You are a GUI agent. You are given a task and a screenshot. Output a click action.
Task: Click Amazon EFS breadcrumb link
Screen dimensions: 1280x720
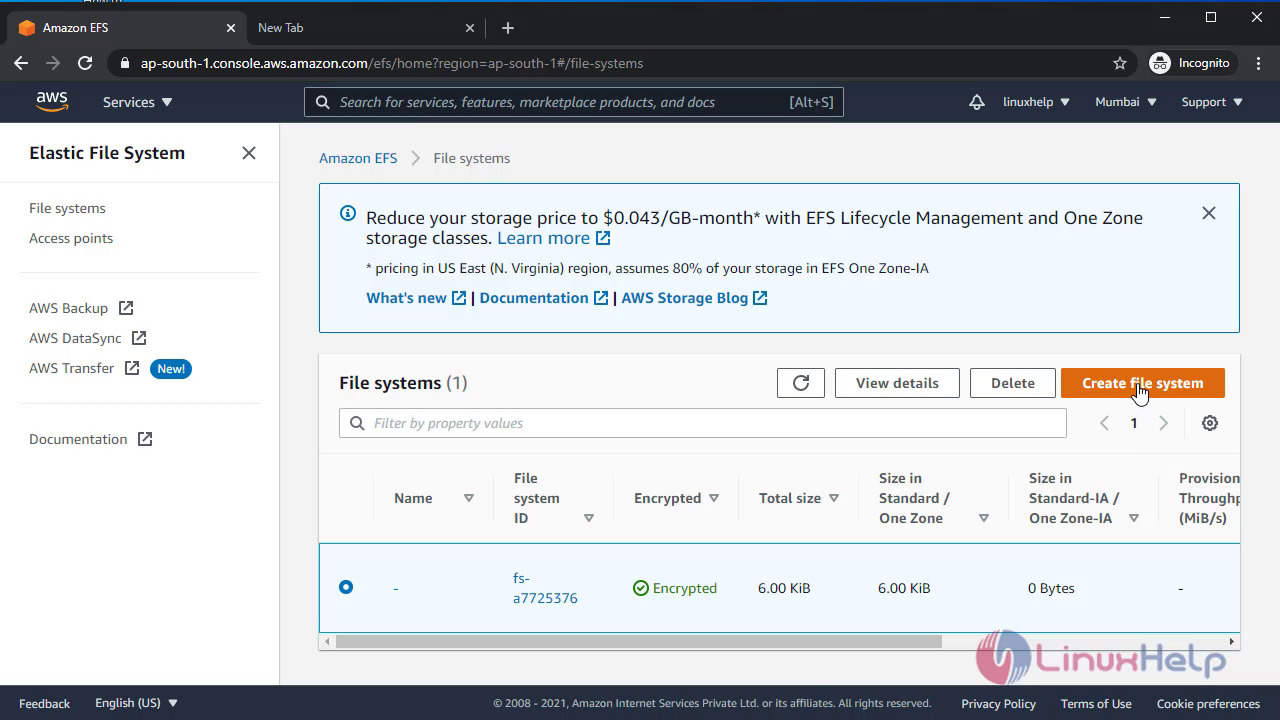click(x=358, y=158)
